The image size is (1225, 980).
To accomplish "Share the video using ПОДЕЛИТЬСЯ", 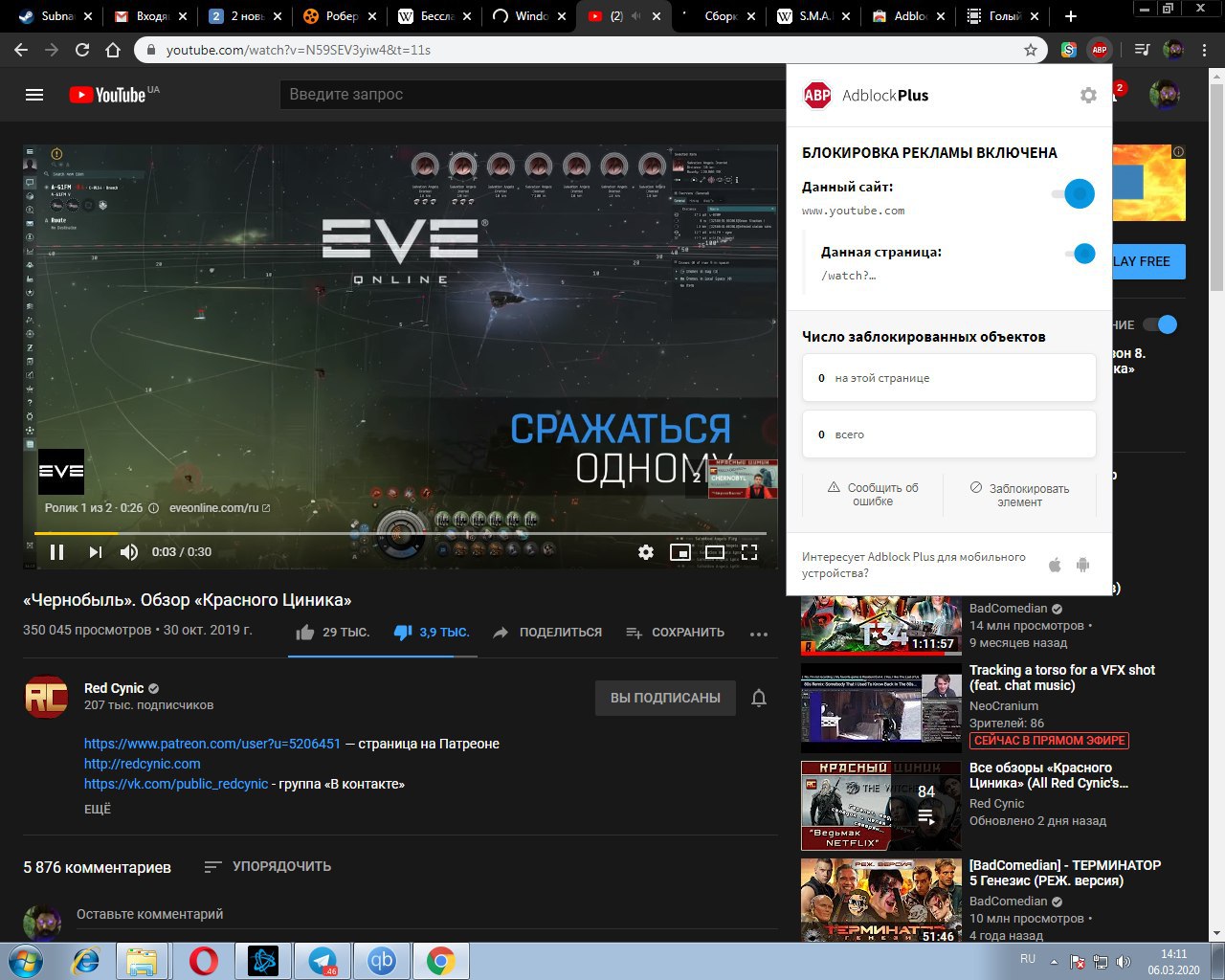I will click(547, 633).
